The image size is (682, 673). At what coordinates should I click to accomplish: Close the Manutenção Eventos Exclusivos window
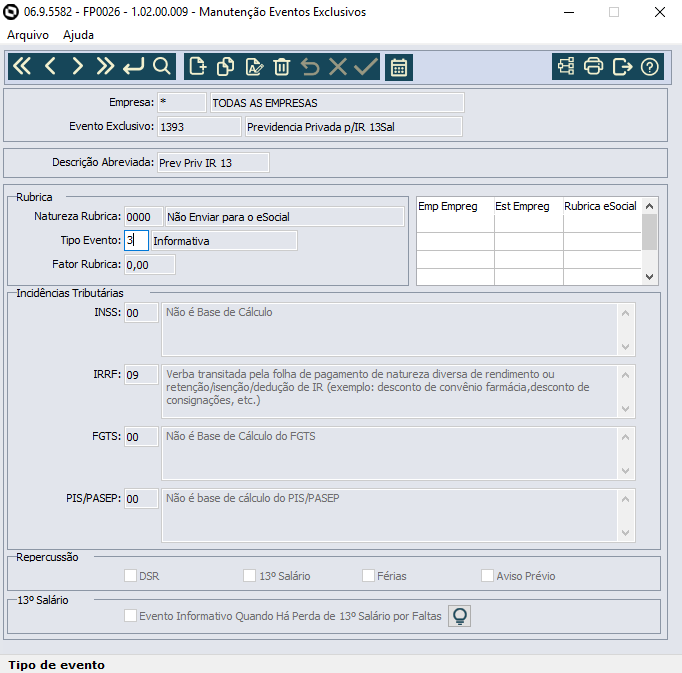point(660,12)
